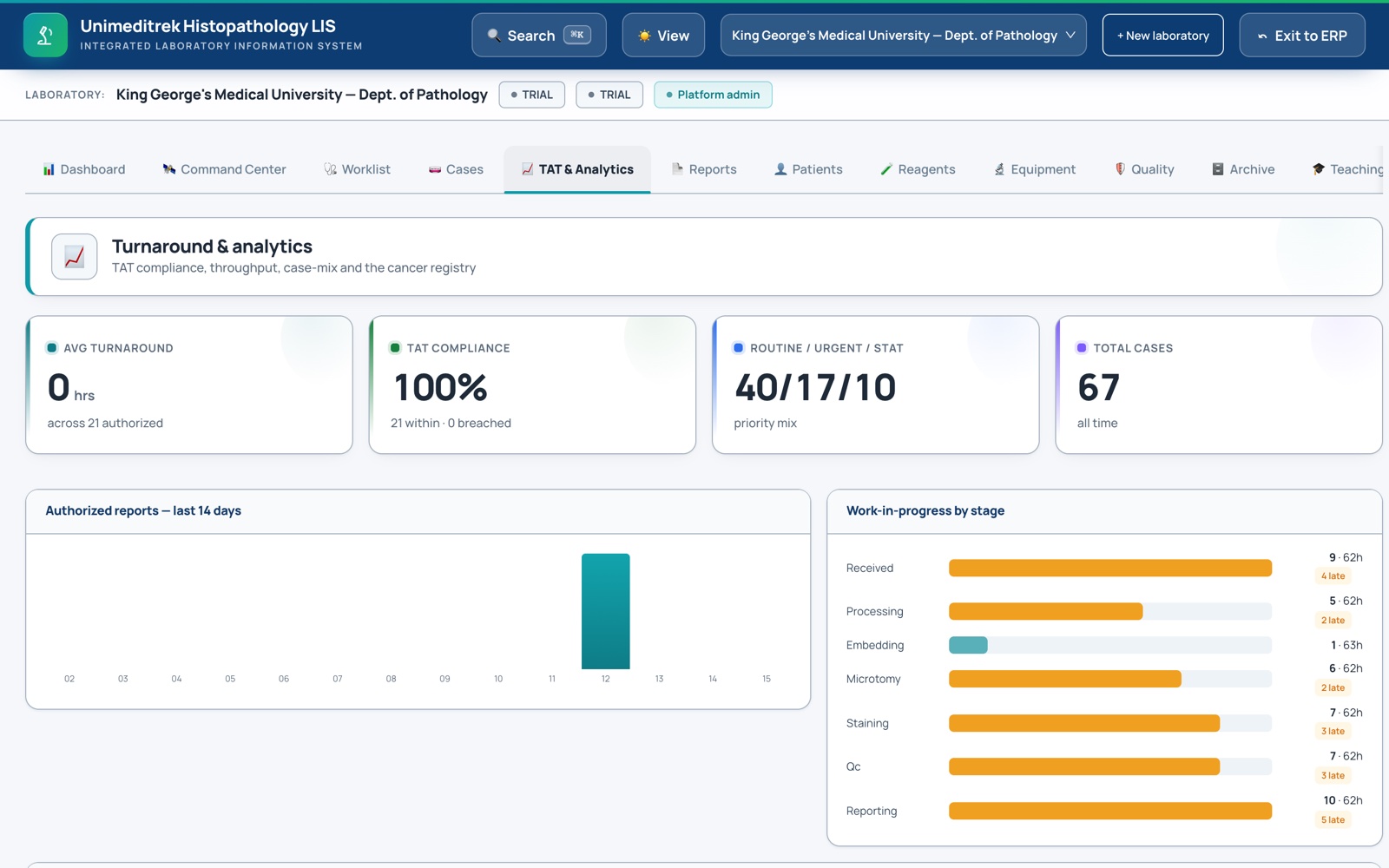Screen dimensions: 1389x868
Task: Click the Microtomy stage progress bar
Action: pyautogui.click(x=1110, y=679)
